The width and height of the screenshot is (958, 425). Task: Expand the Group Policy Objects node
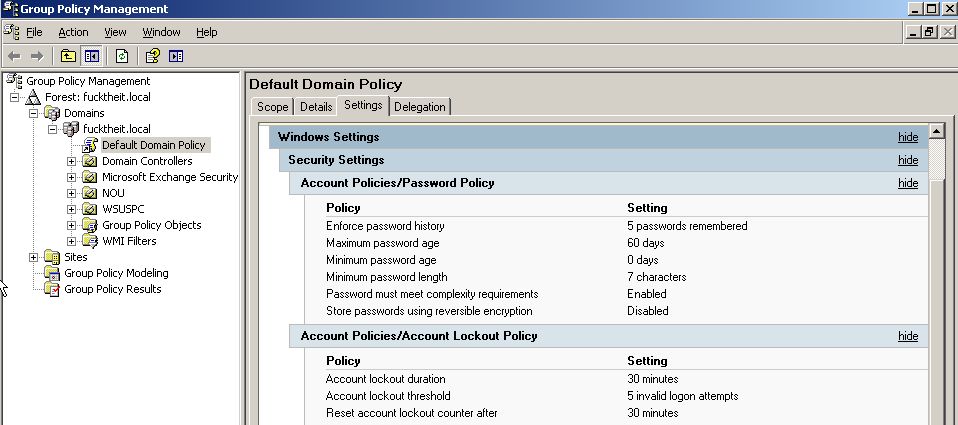click(71, 225)
